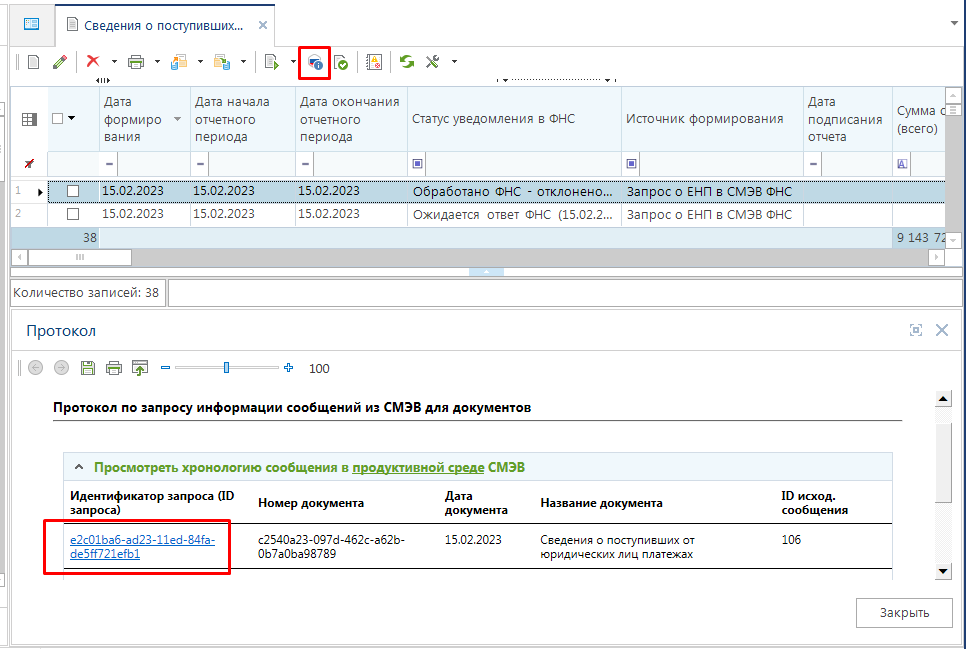Open the Источник формирования filter condition button
Viewport: 966px width, 649px height.
click(x=631, y=164)
